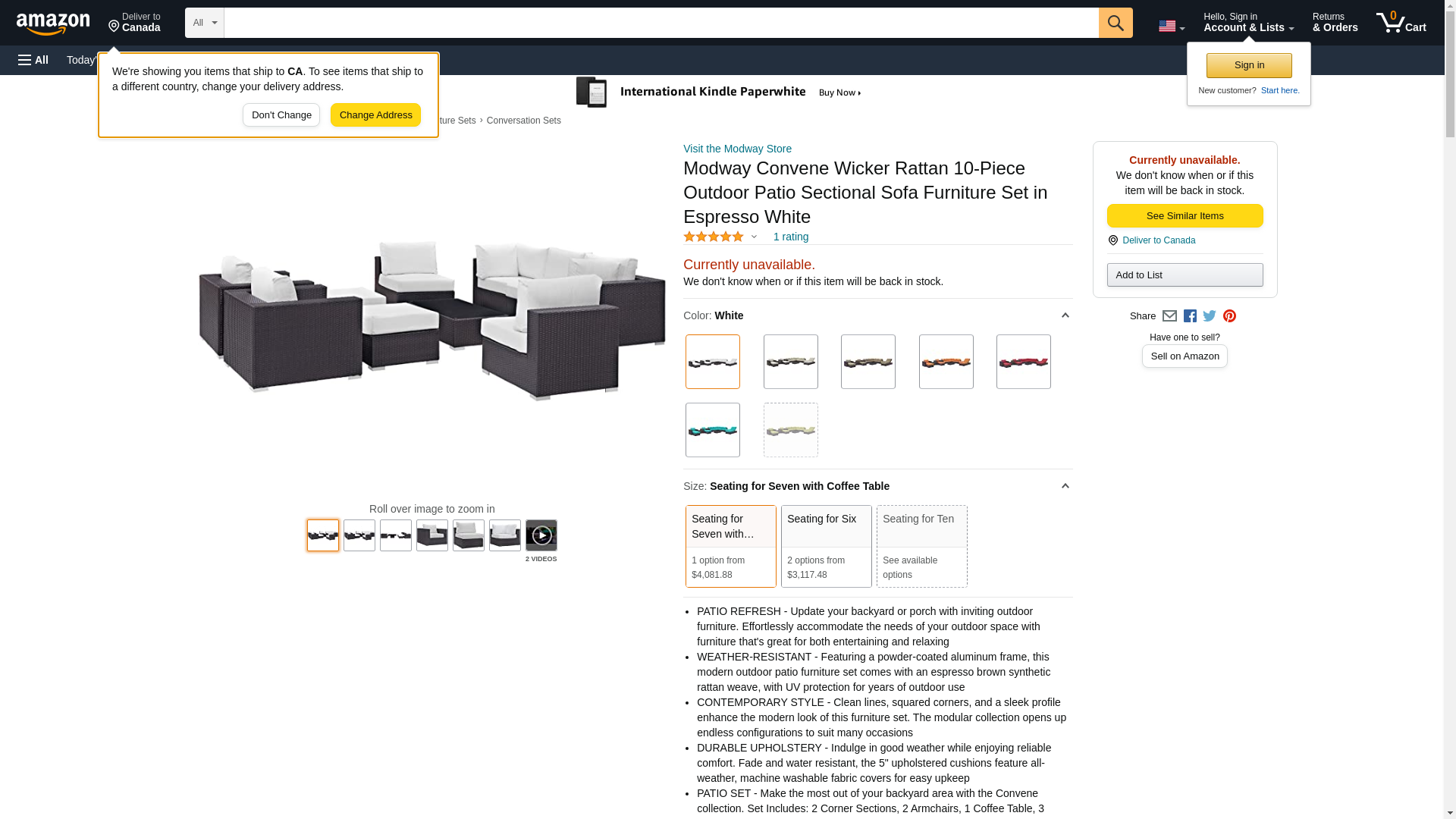Open the Amazon home logo

(53, 24)
